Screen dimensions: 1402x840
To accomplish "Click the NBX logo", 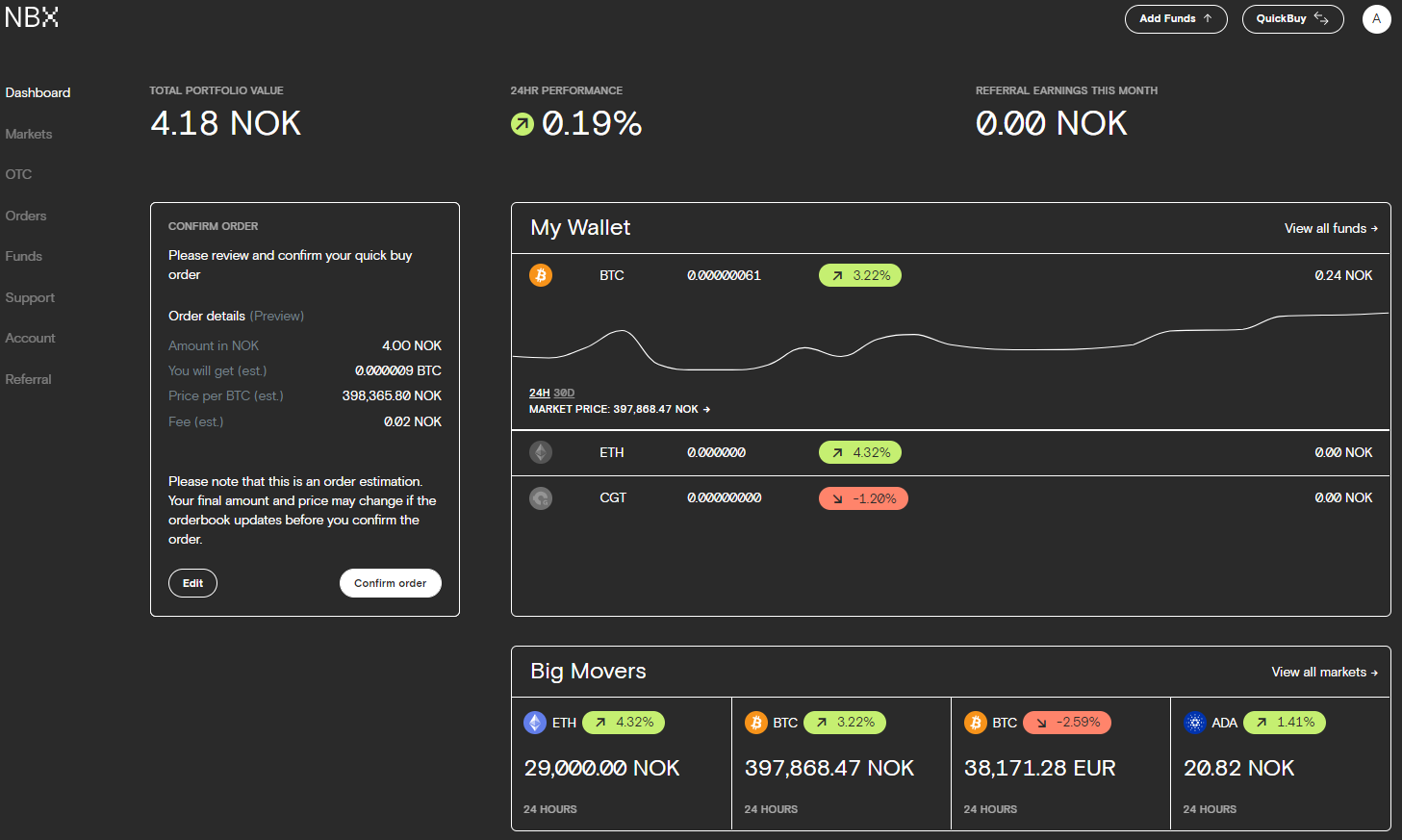I will pyautogui.click(x=32, y=17).
